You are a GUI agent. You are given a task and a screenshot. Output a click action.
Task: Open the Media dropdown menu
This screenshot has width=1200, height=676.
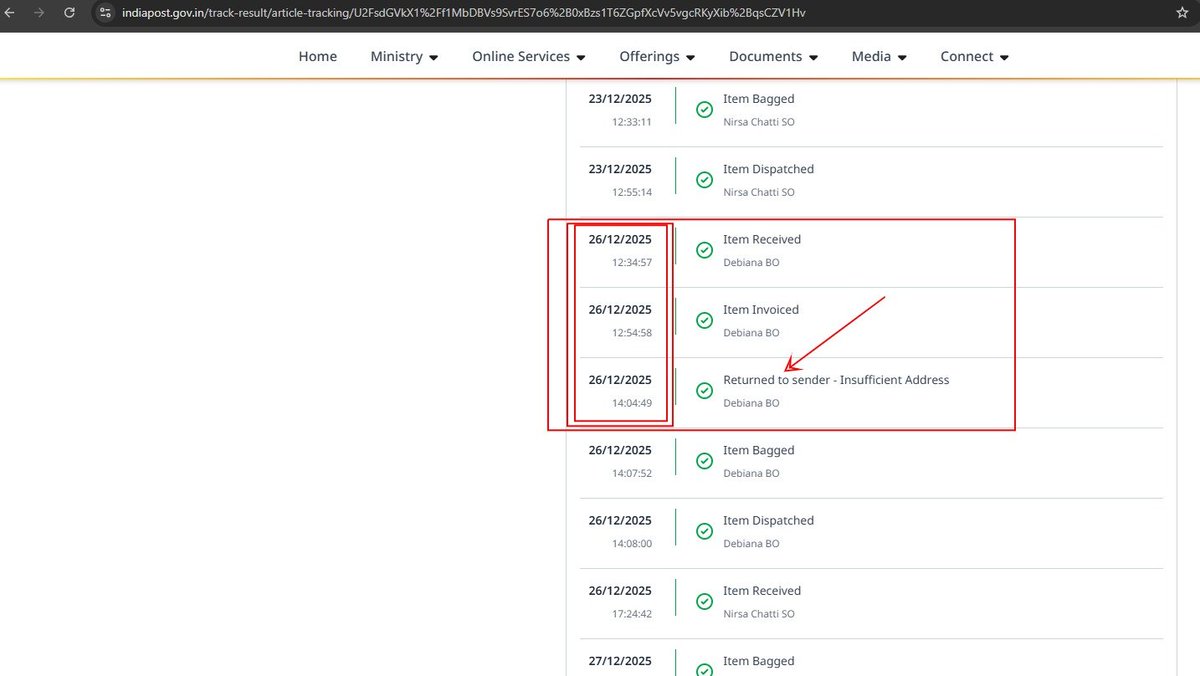(x=879, y=57)
